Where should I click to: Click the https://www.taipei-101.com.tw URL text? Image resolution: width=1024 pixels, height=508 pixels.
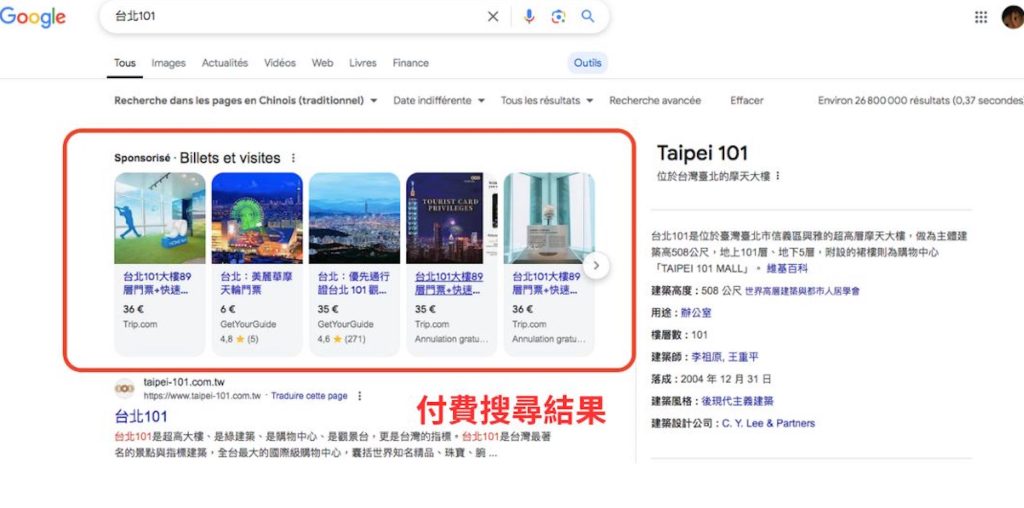pos(202,396)
